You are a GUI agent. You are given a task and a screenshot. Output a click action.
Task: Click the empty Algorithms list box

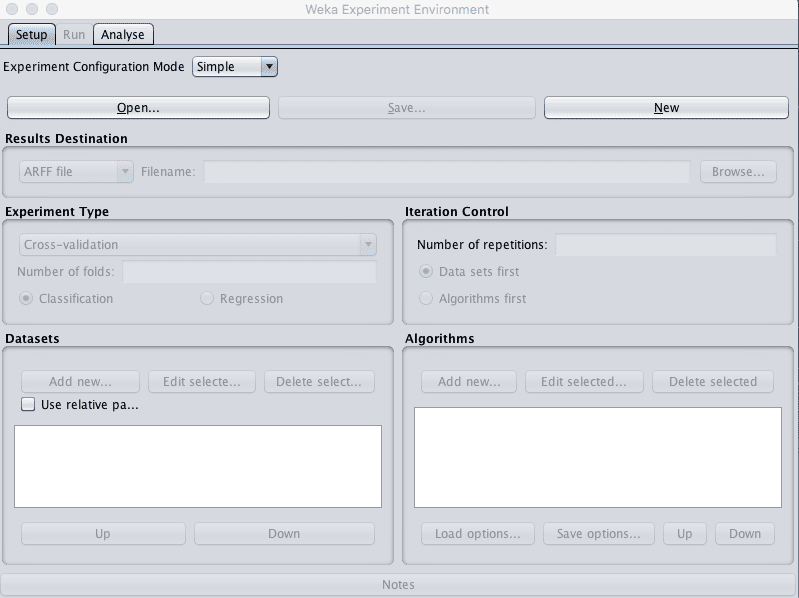coord(598,457)
